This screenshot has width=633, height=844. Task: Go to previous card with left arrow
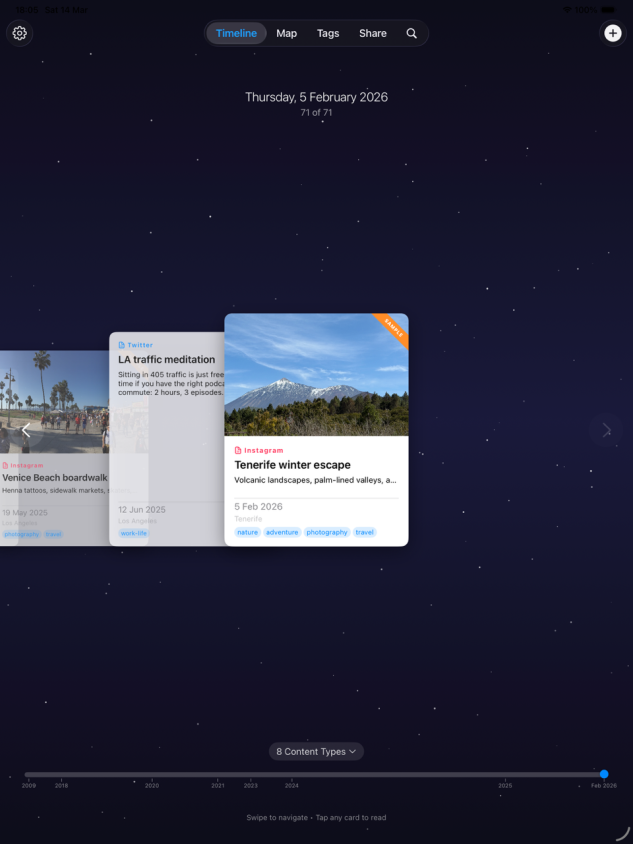coord(26,430)
